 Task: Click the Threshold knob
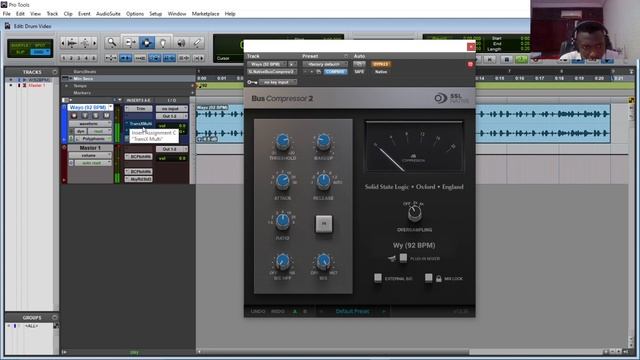click(282, 142)
